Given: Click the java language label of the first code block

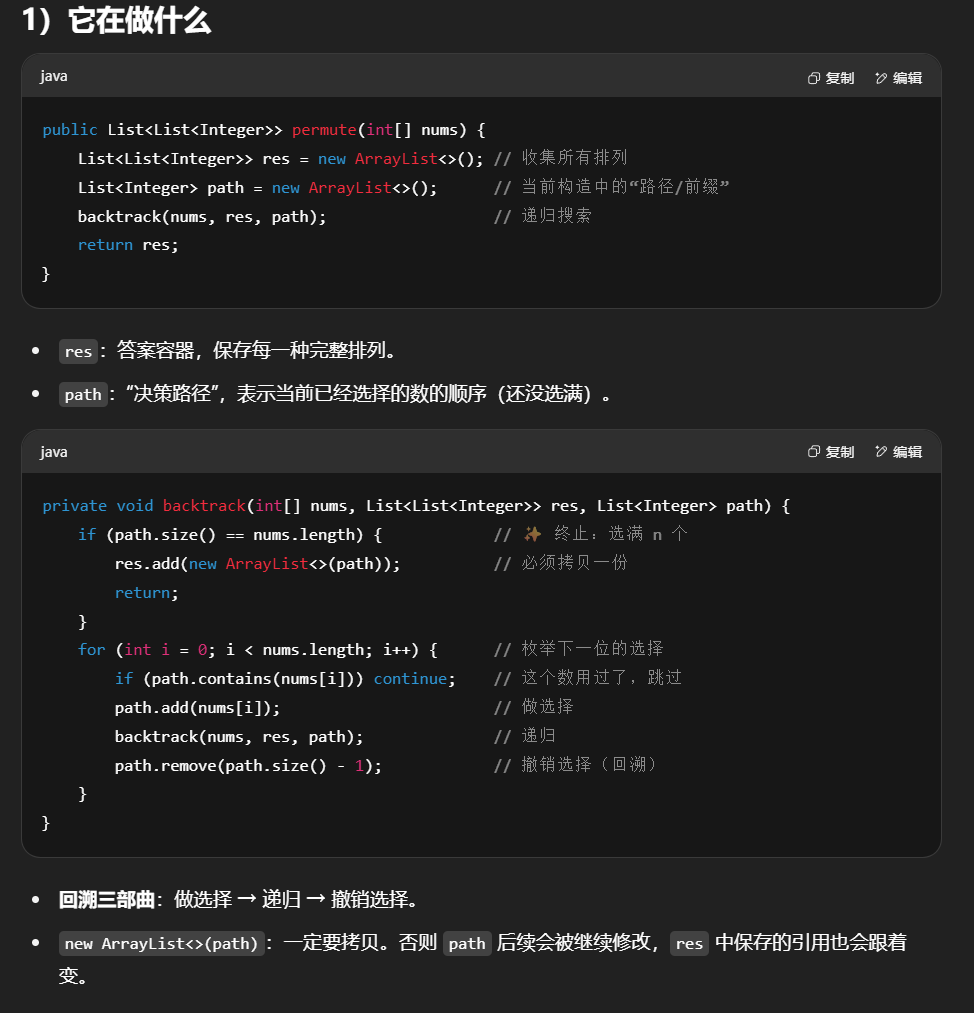Looking at the screenshot, I should pos(54,77).
